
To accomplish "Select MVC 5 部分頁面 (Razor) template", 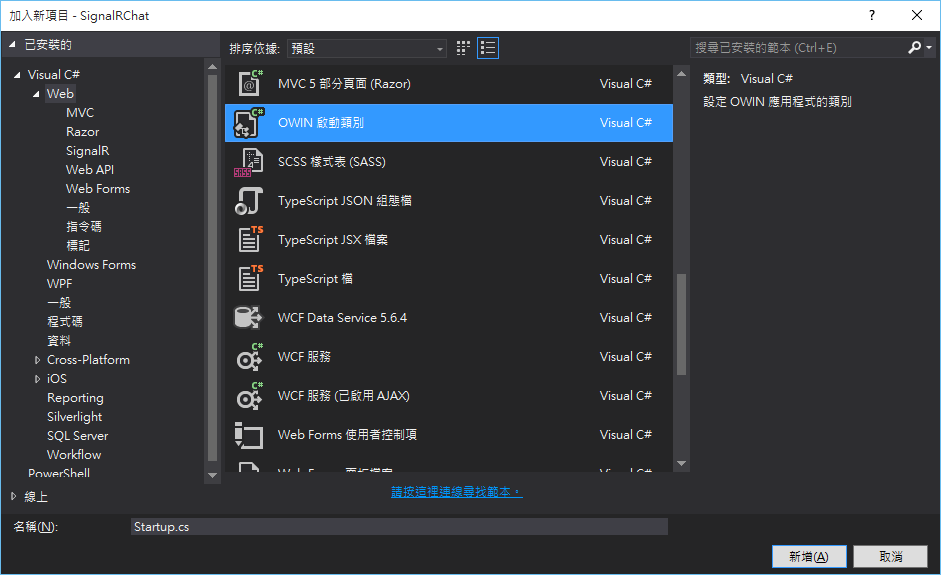I will [449, 83].
